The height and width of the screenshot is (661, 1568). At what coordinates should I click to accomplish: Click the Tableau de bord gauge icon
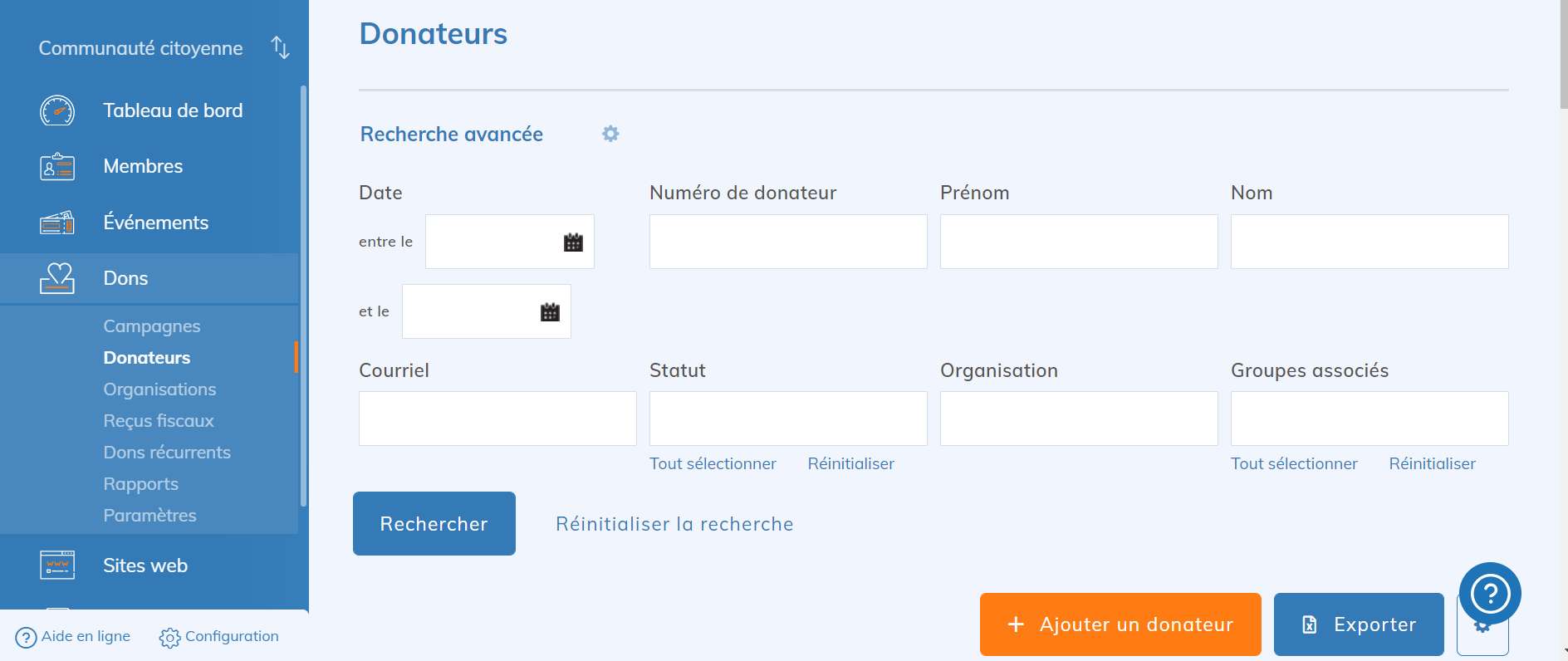click(x=57, y=110)
